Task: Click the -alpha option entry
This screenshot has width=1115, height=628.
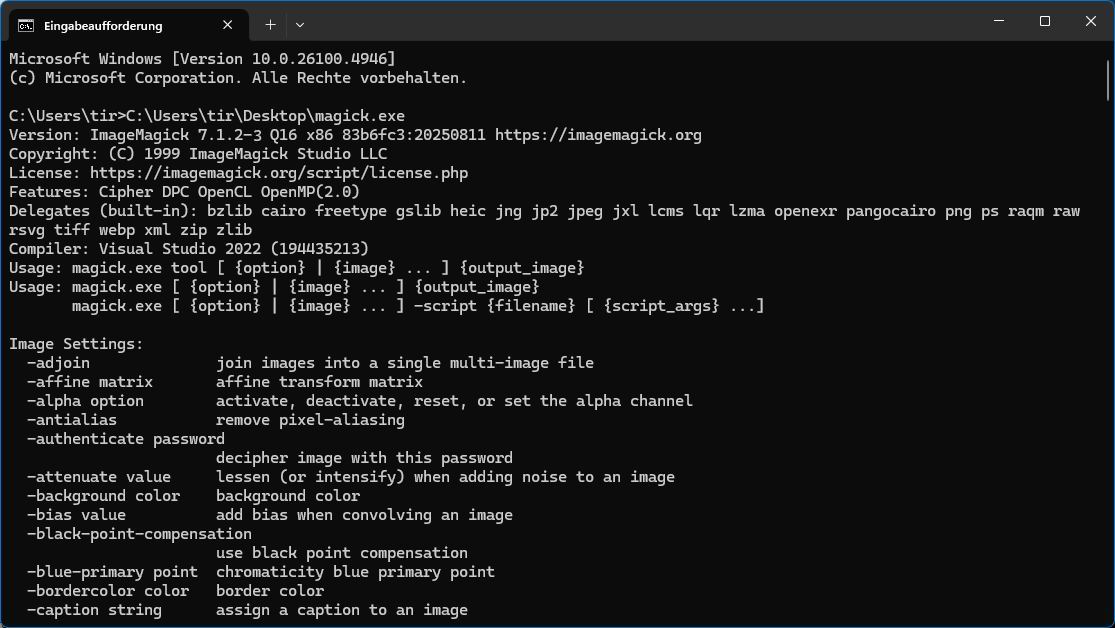Action: point(85,401)
